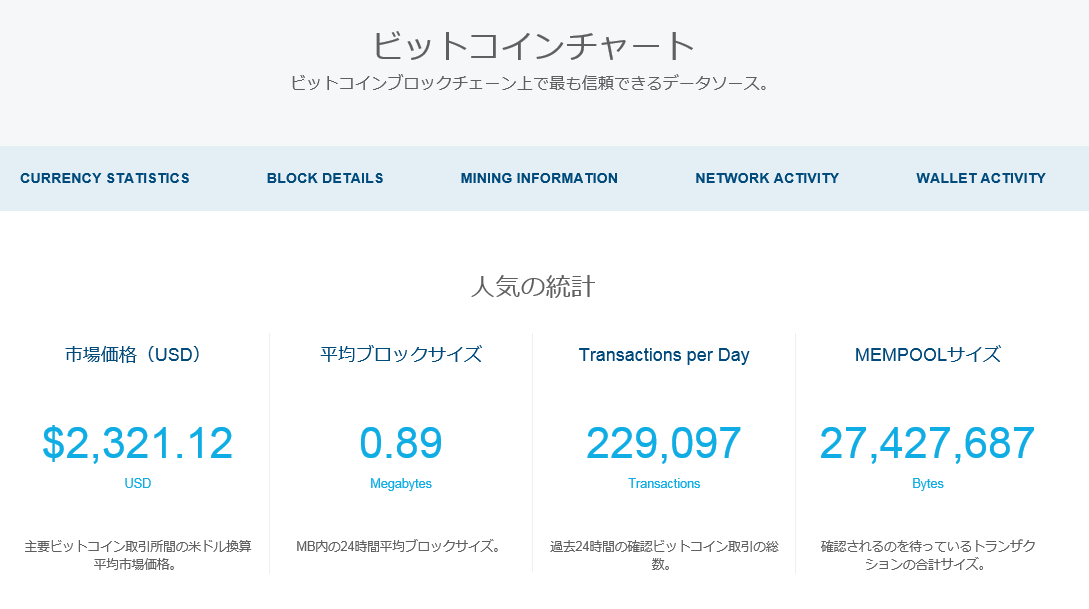
Task: Click the Bytes unit label
Action: (928, 484)
